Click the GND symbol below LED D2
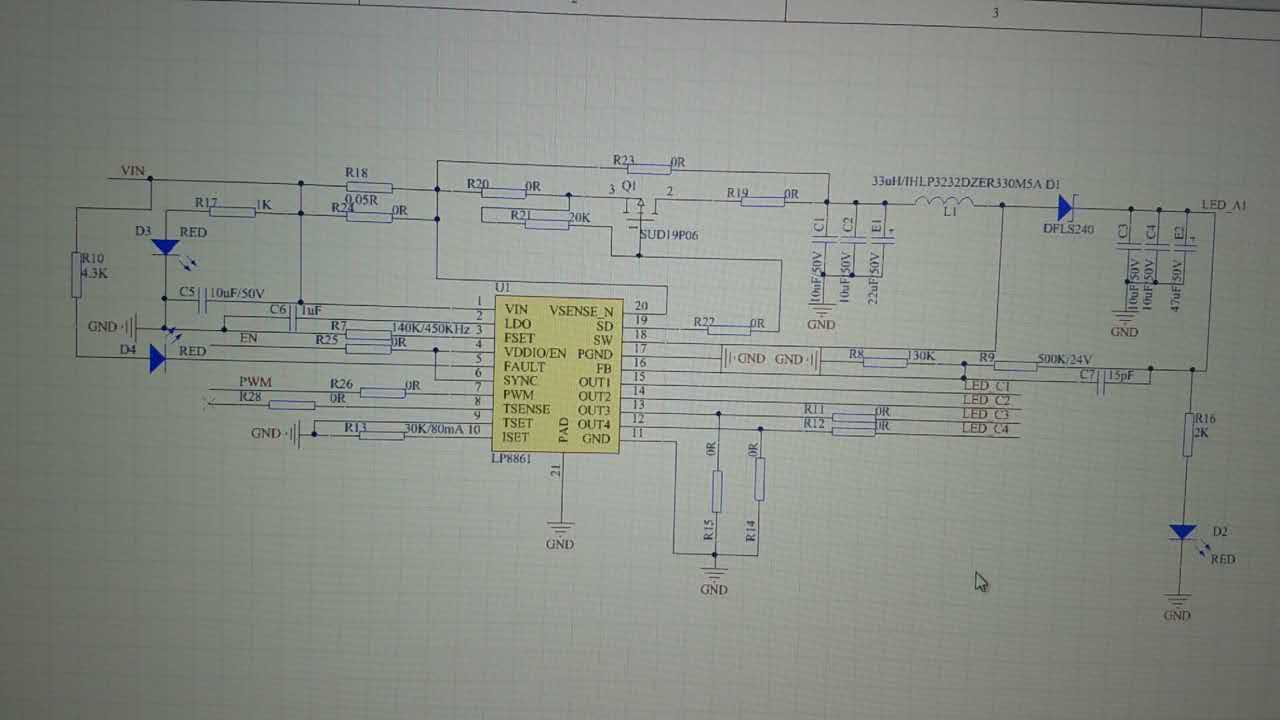This screenshot has width=1280, height=720. [1178, 606]
